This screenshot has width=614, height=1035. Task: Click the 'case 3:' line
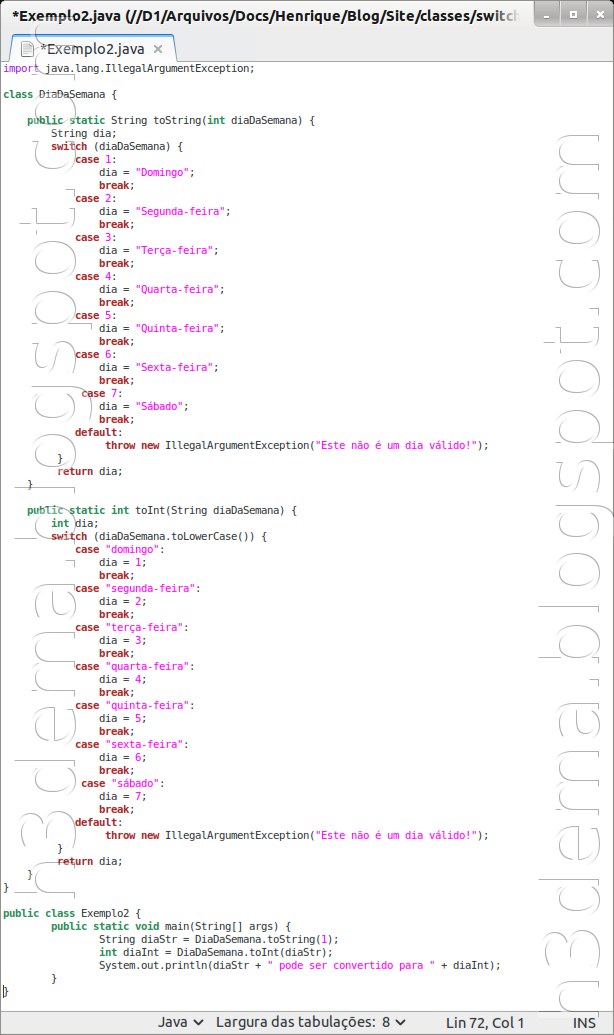pyautogui.click(x=96, y=237)
